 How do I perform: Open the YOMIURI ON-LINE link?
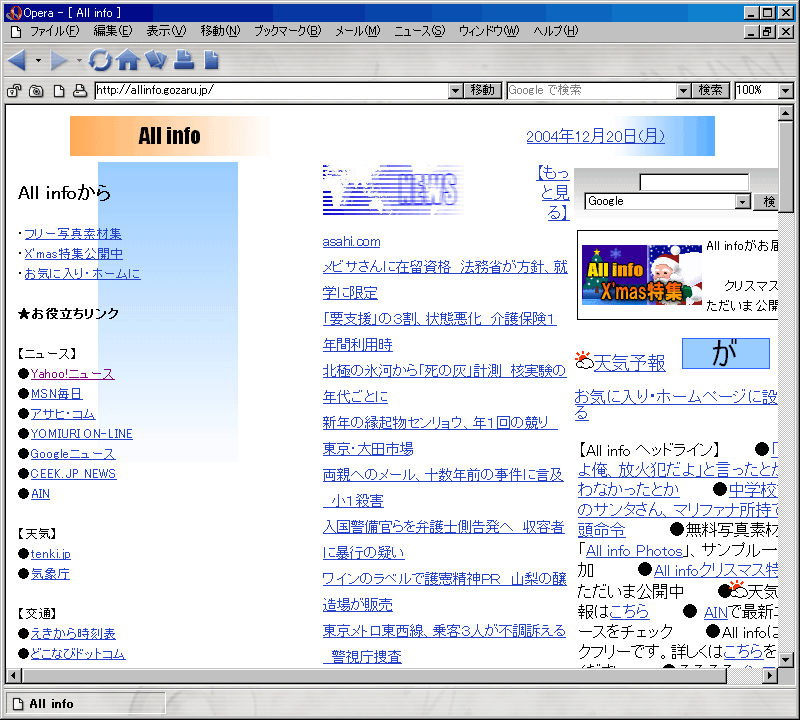point(82,434)
